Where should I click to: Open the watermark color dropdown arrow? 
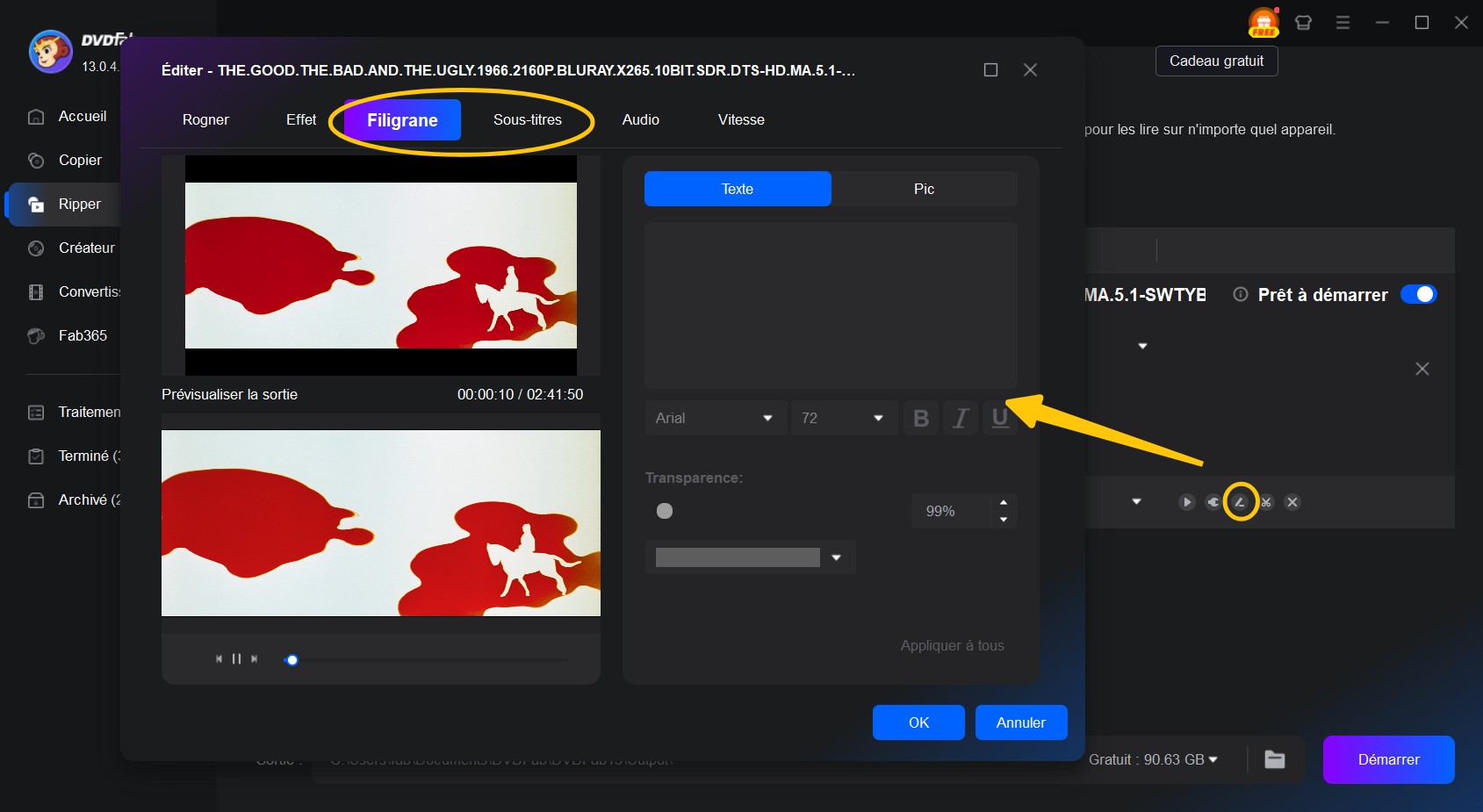coord(836,557)
